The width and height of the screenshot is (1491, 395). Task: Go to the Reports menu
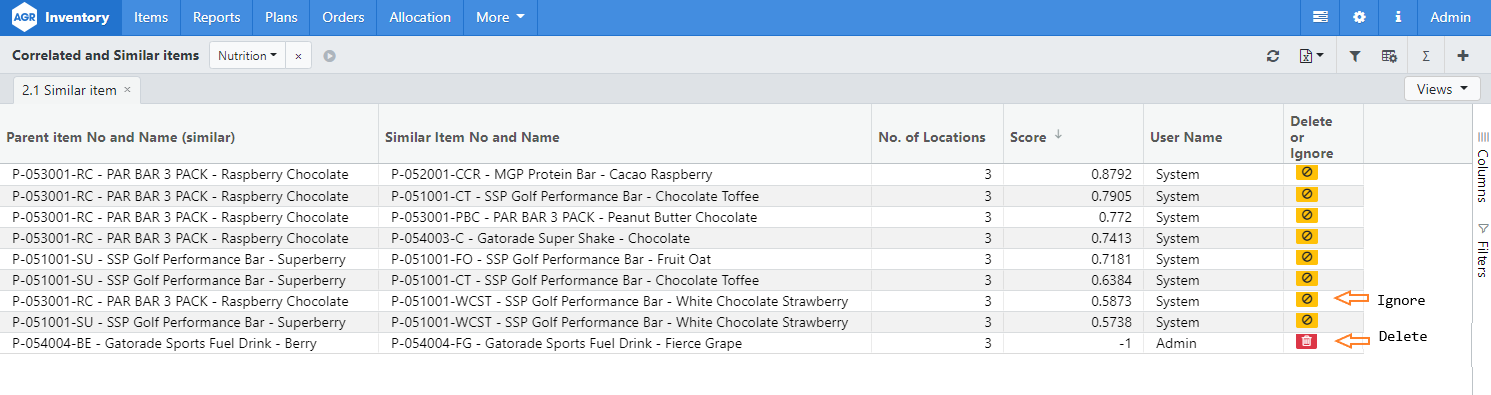216,17
